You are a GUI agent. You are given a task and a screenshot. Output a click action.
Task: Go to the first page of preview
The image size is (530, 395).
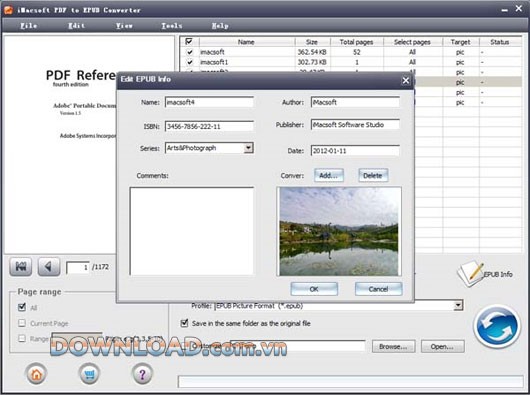pyautogui.click(x=21, y=267)
